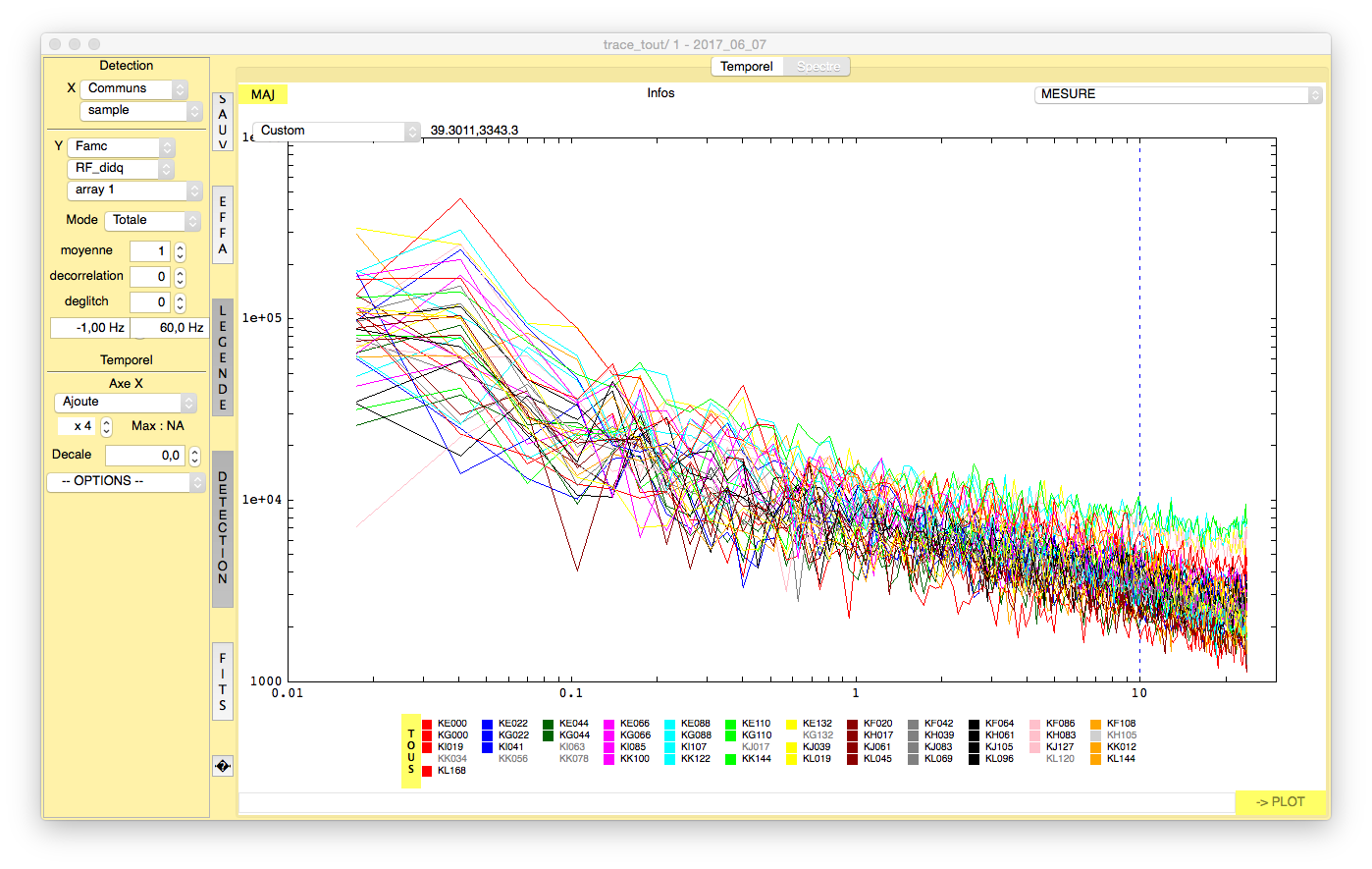
Task: Click the symbol button below FITS
Action: 223,766
